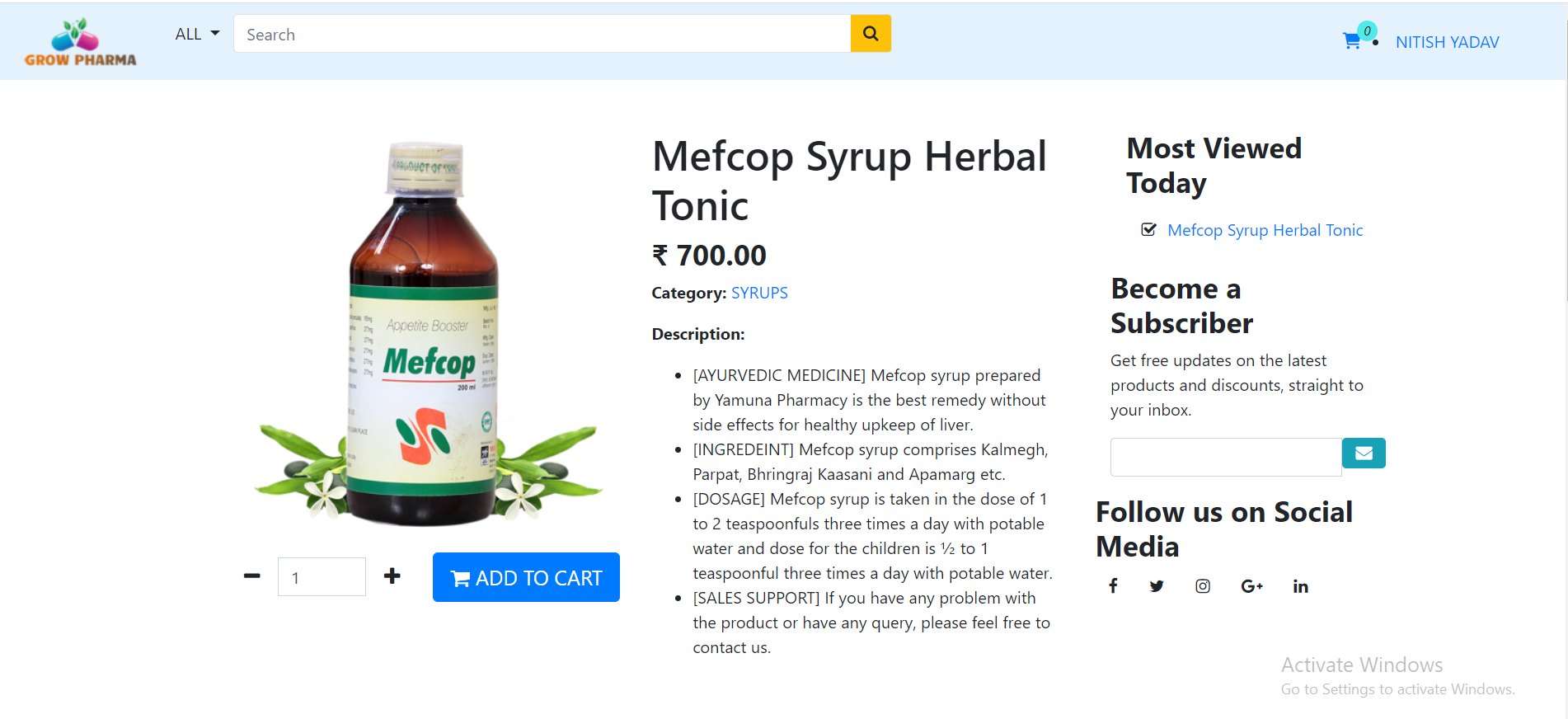Click the Google Plus icon
1568x719 pixels.
[1251, 585]
